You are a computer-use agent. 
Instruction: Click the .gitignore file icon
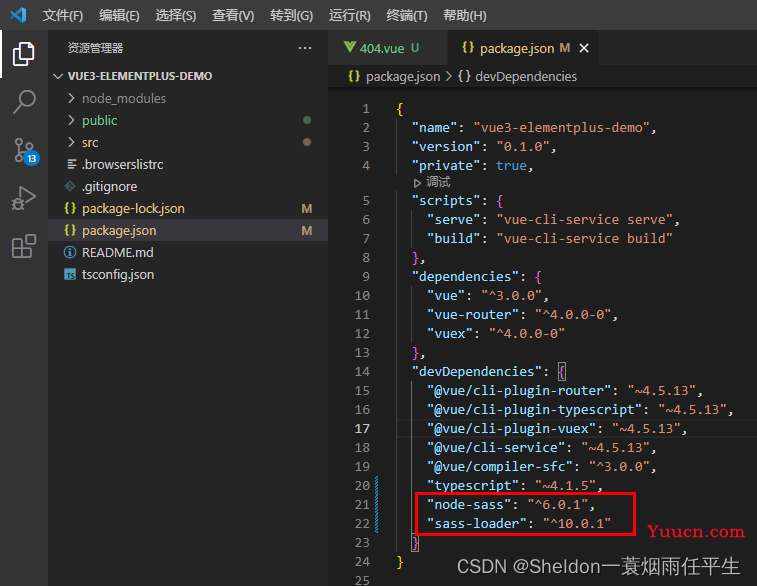pyautogui.click(x=70, y=186)
